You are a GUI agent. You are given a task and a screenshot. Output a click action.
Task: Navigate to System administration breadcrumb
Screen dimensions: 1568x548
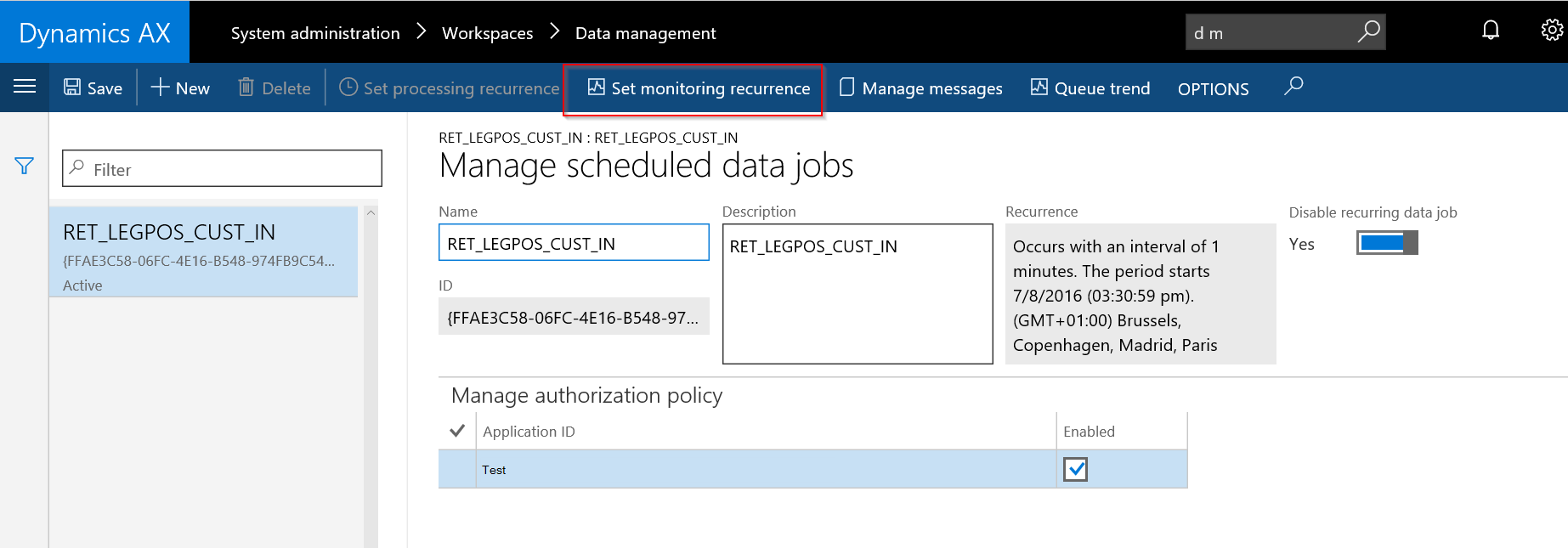click(315, 33)
